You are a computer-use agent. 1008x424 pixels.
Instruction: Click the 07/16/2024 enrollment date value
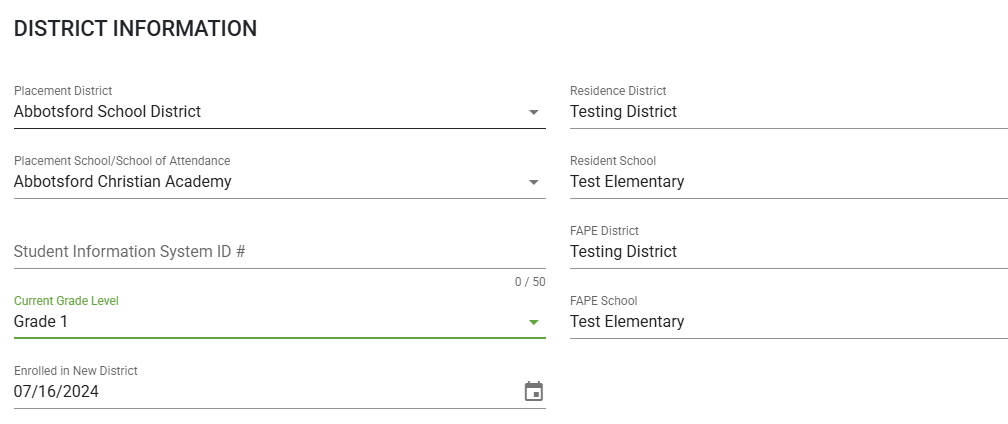[x=57, y=391]
